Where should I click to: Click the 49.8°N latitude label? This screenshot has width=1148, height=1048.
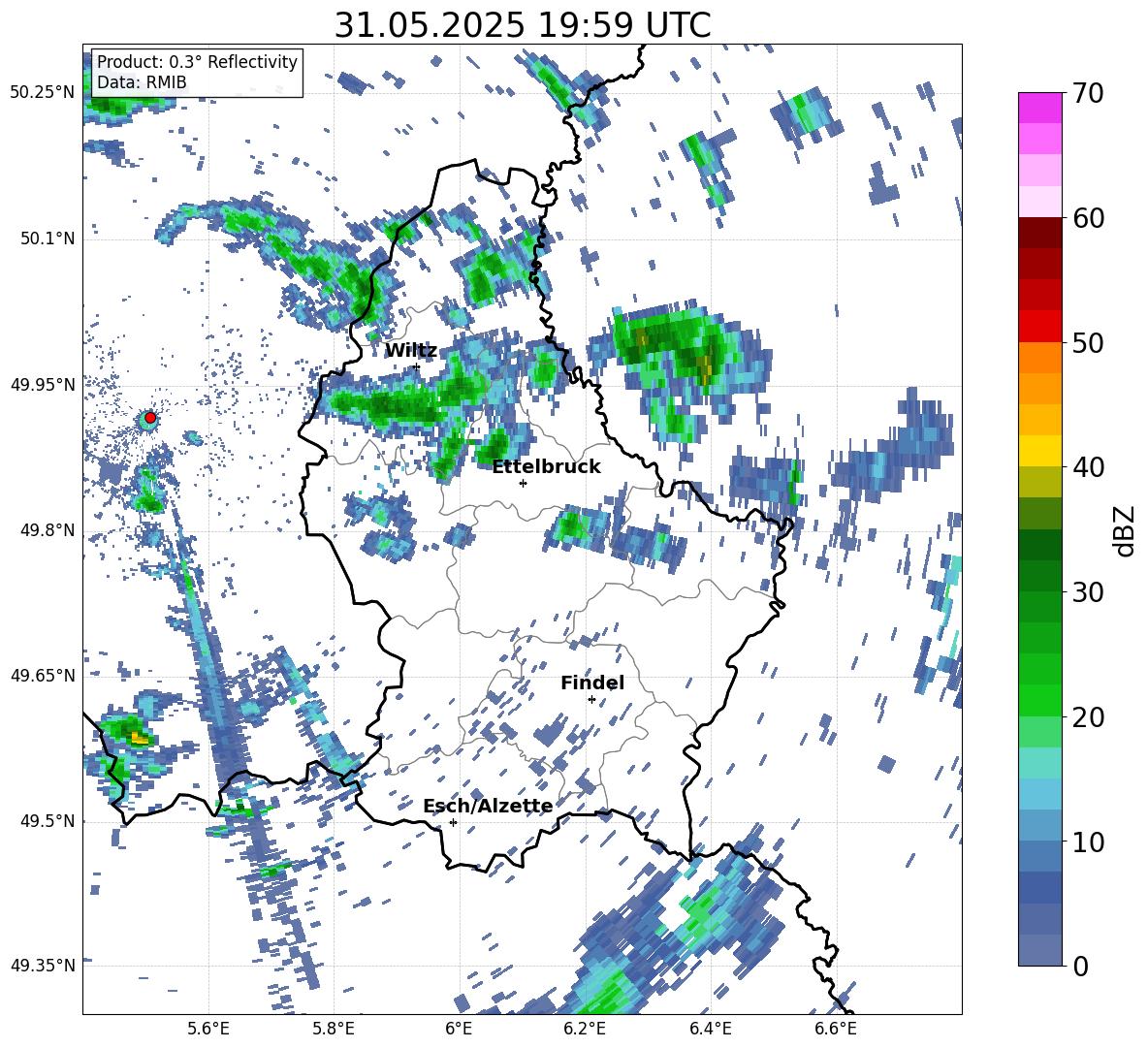click(47, 530)
